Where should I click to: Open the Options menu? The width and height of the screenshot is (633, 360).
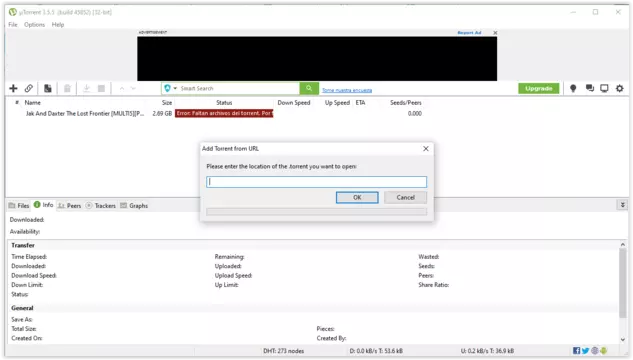[34, 25]
